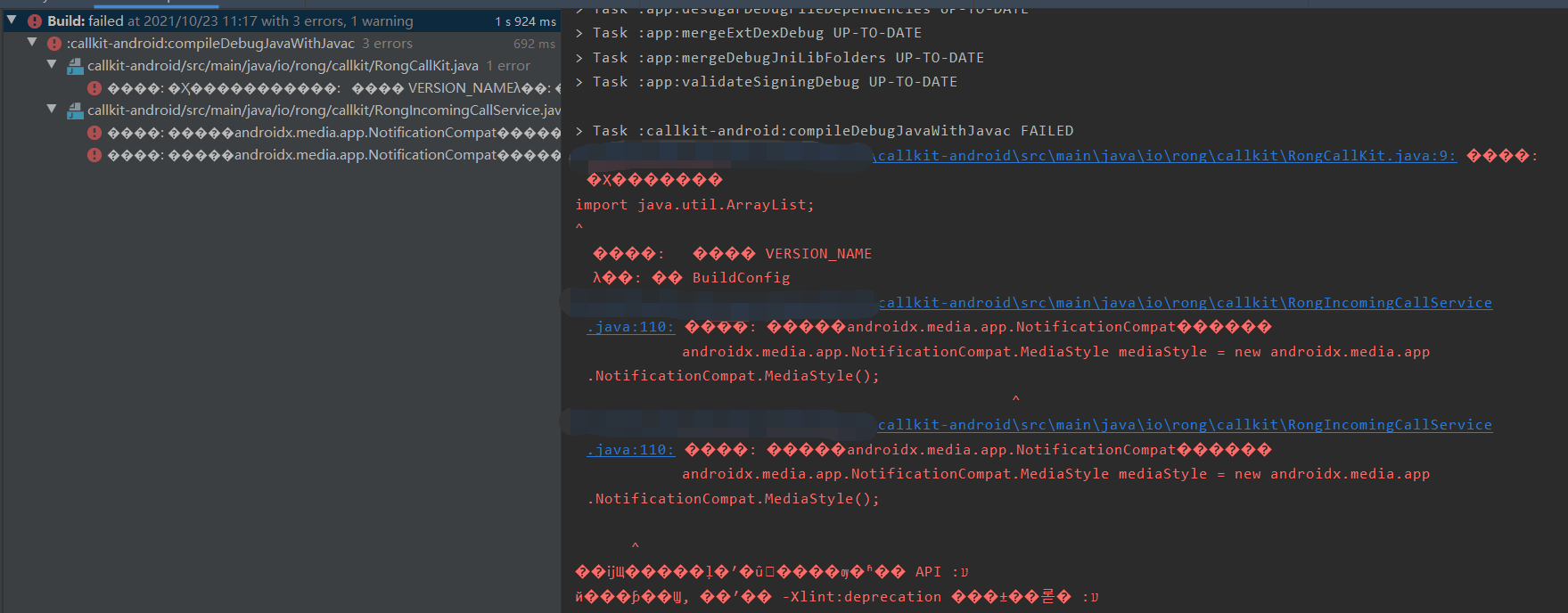
Task: Select the second NotificationCompat error row
Action: pos(282,154)
